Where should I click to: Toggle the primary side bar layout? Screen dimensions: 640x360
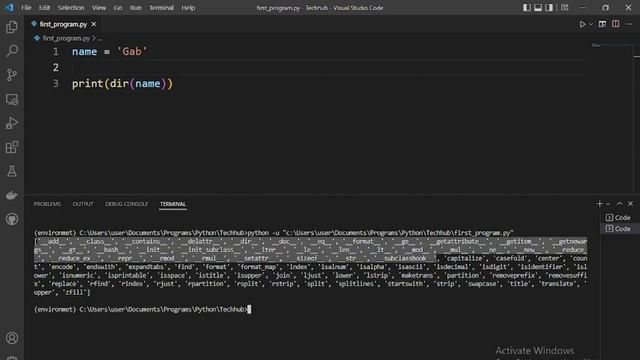tap(527, 8)
